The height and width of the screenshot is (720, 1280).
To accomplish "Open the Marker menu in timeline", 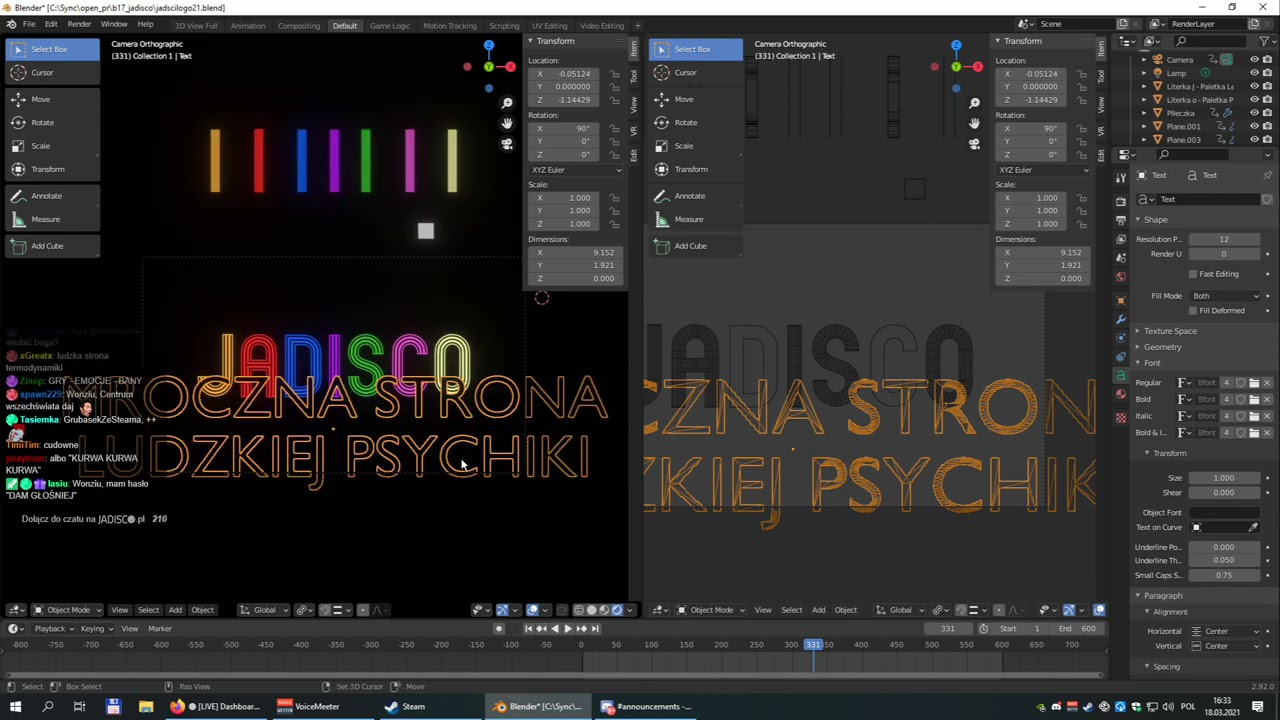I will tap(160, 629).
